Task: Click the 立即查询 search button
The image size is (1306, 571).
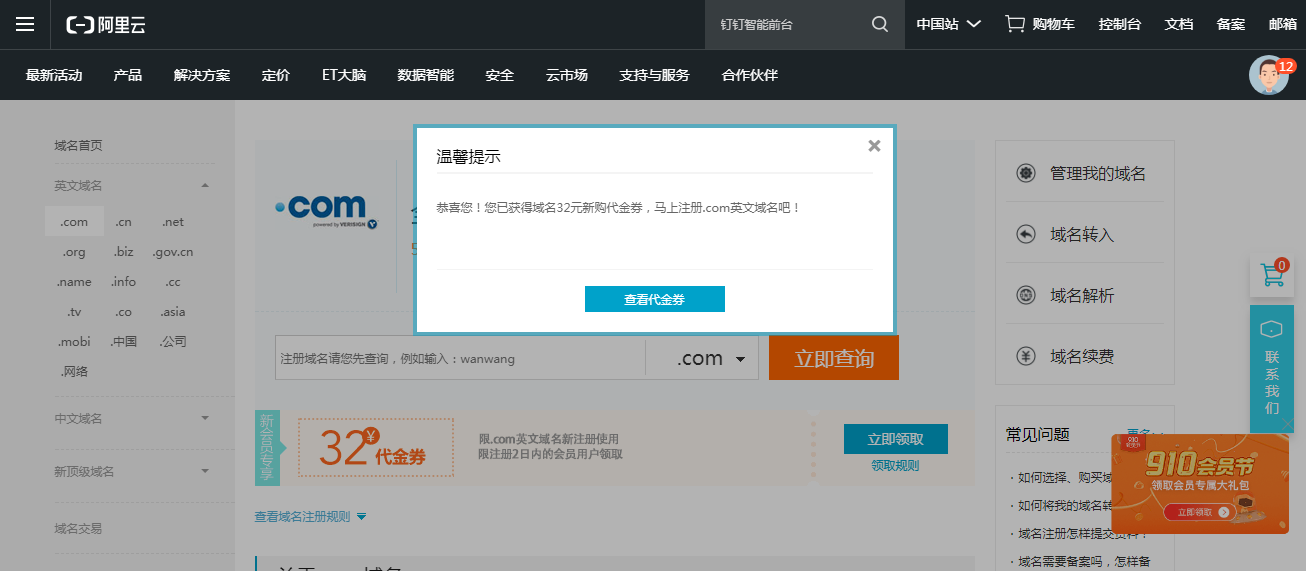Action: (833, 359)
